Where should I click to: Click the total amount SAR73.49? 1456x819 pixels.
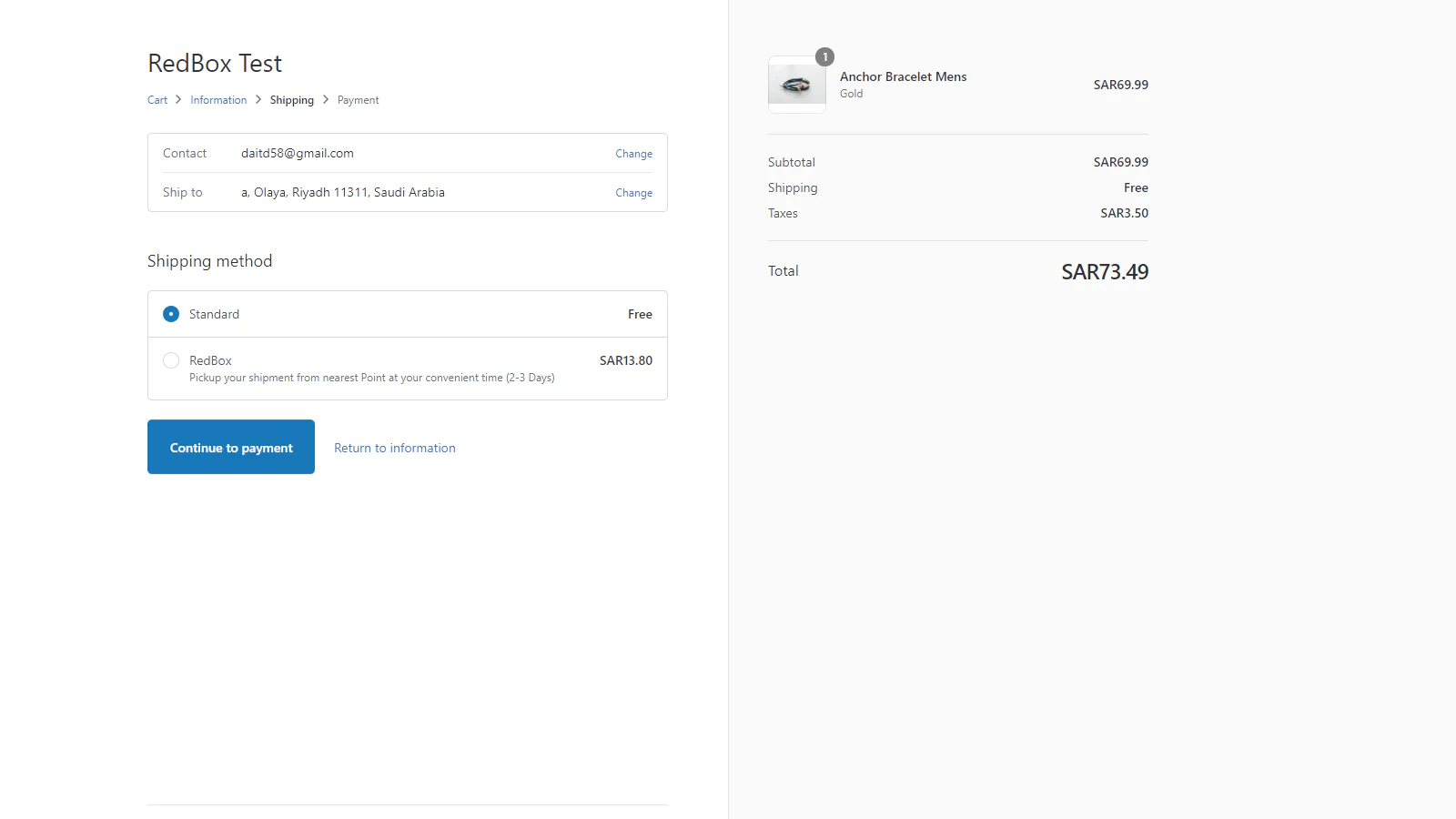[x=1105, y=271]
